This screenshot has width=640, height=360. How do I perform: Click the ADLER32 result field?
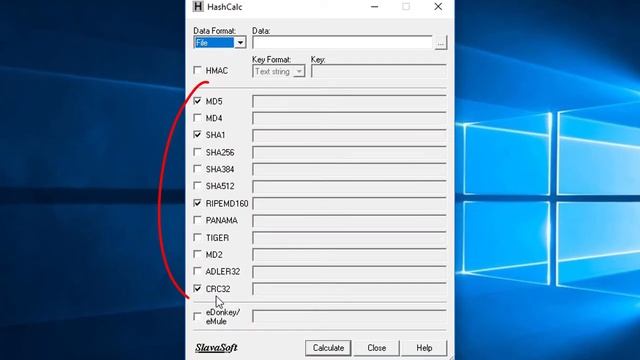pyautogui.click(x=349, y=271)
